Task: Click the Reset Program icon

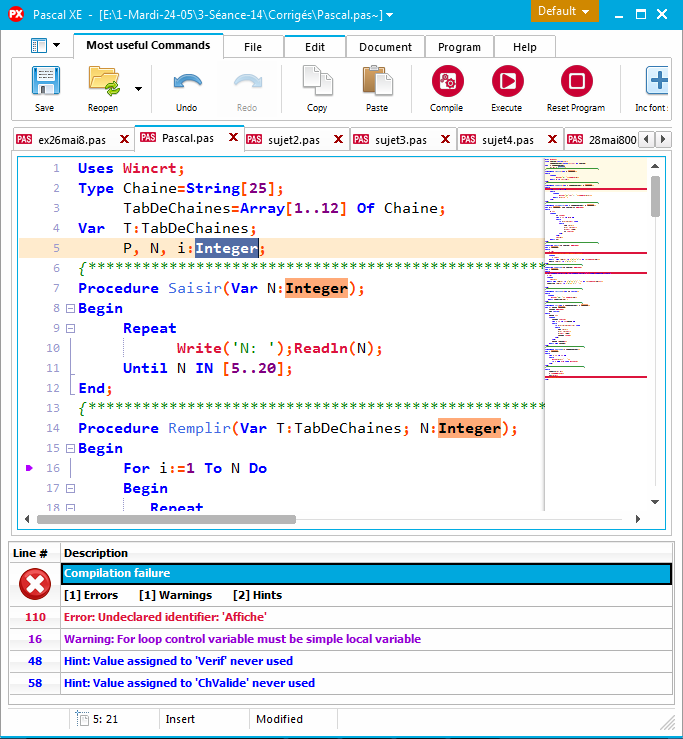Action: click(x=576, y=82)
